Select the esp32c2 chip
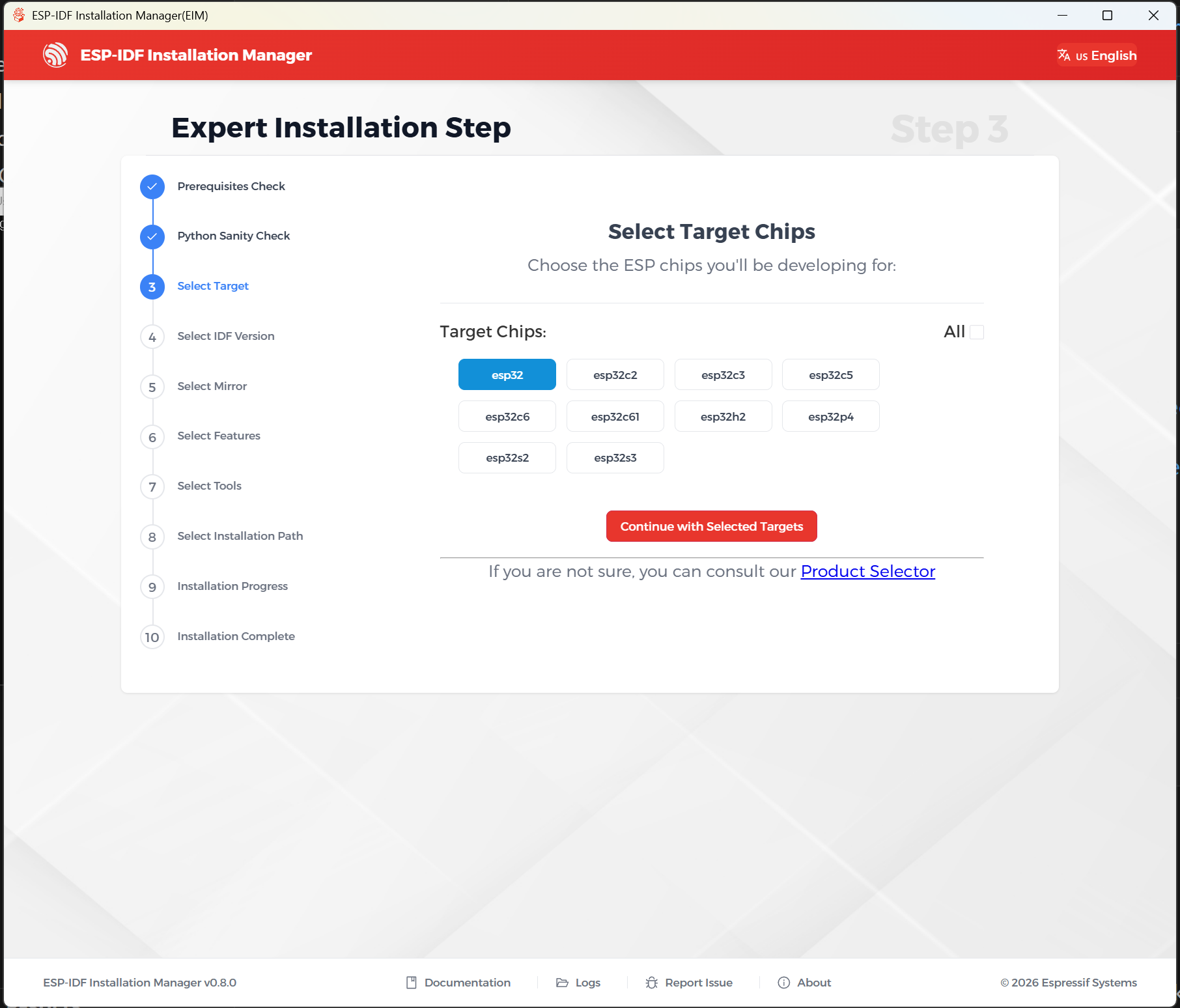The image size is (1180, 1008). [x=615, y=374]
